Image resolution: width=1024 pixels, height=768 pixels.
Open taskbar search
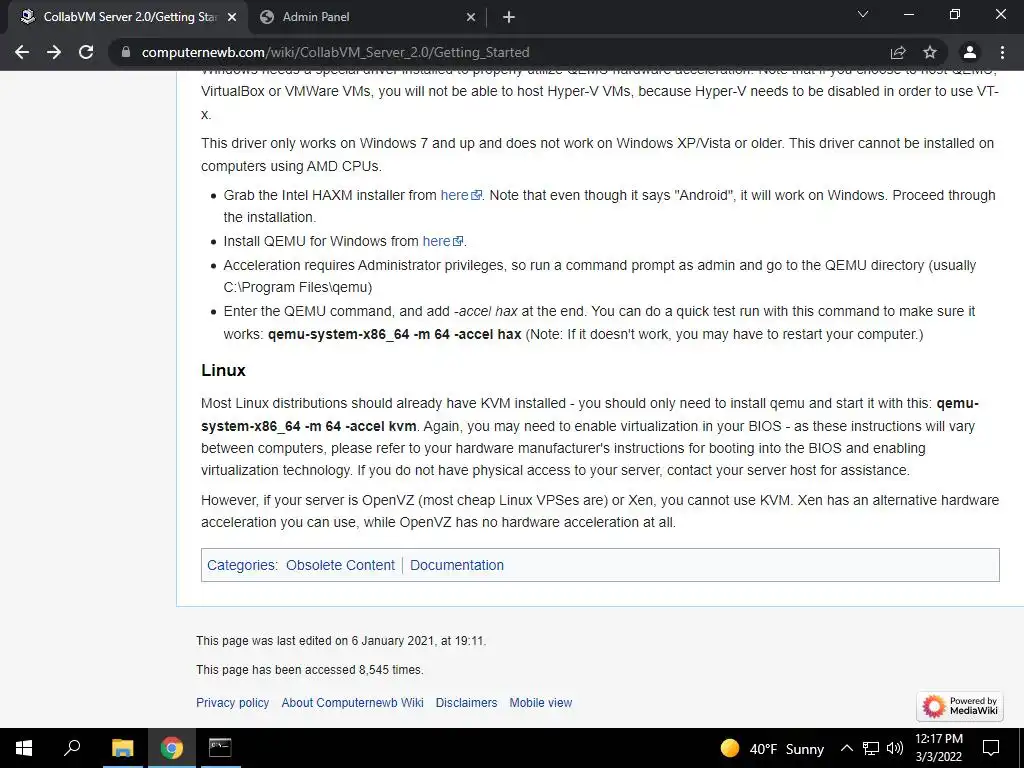pyautogui.click(x=72, y=748)
